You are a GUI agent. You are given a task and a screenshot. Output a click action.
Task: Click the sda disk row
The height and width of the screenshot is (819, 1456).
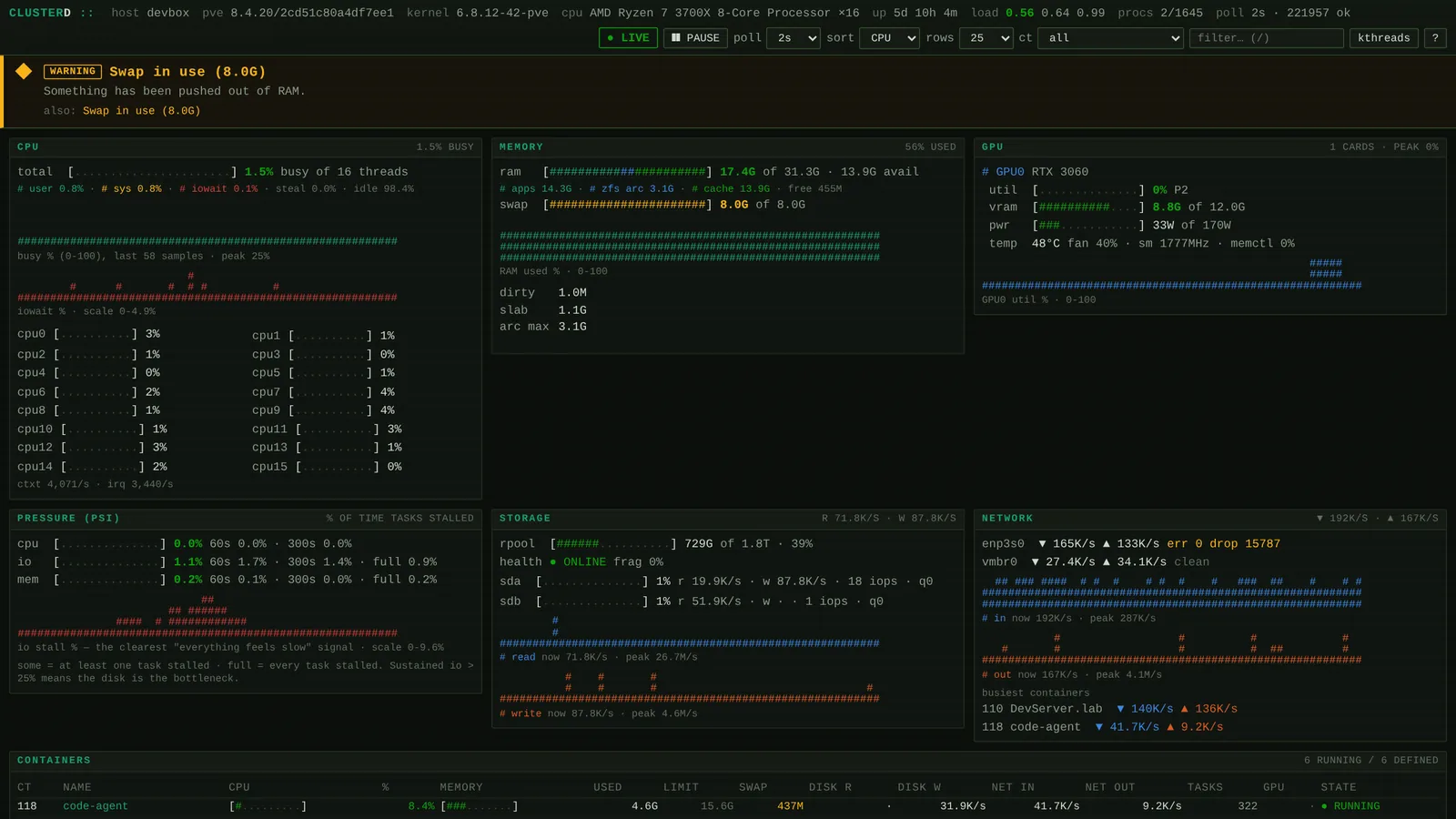716,581
